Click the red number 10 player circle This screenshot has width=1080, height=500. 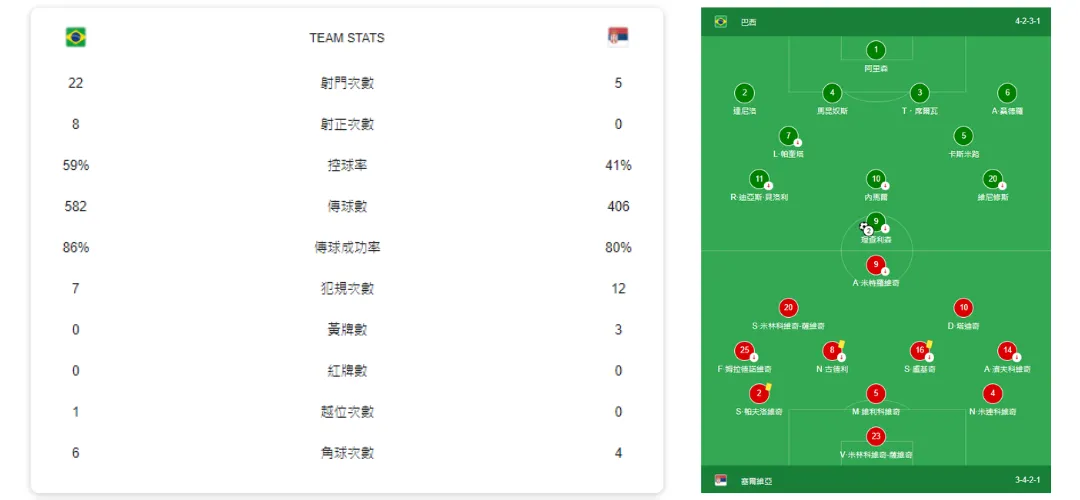(963, 308)
